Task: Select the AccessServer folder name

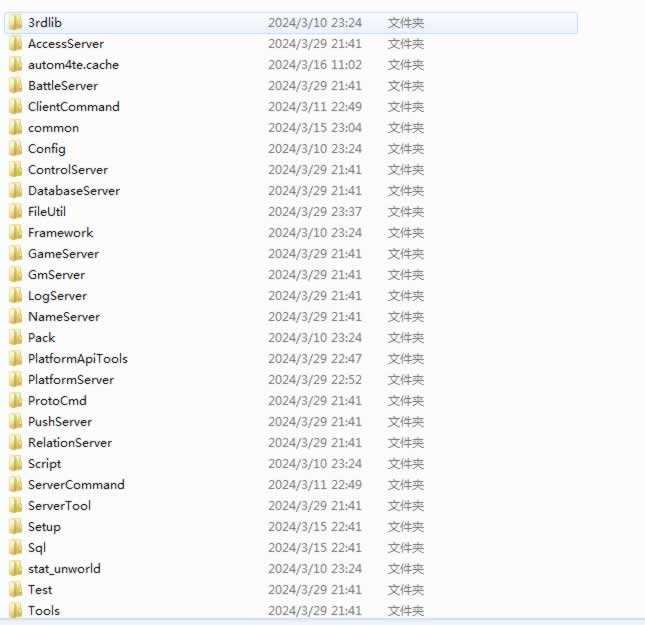Action: 66,44
